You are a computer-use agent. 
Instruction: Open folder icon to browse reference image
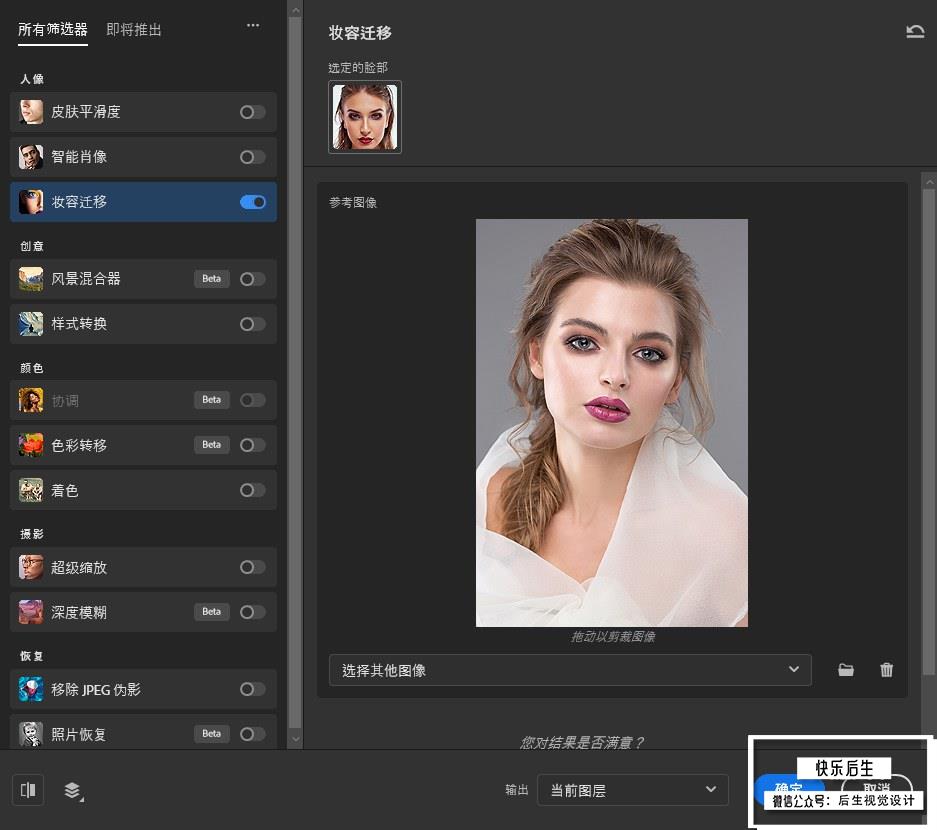coord(846,670)
